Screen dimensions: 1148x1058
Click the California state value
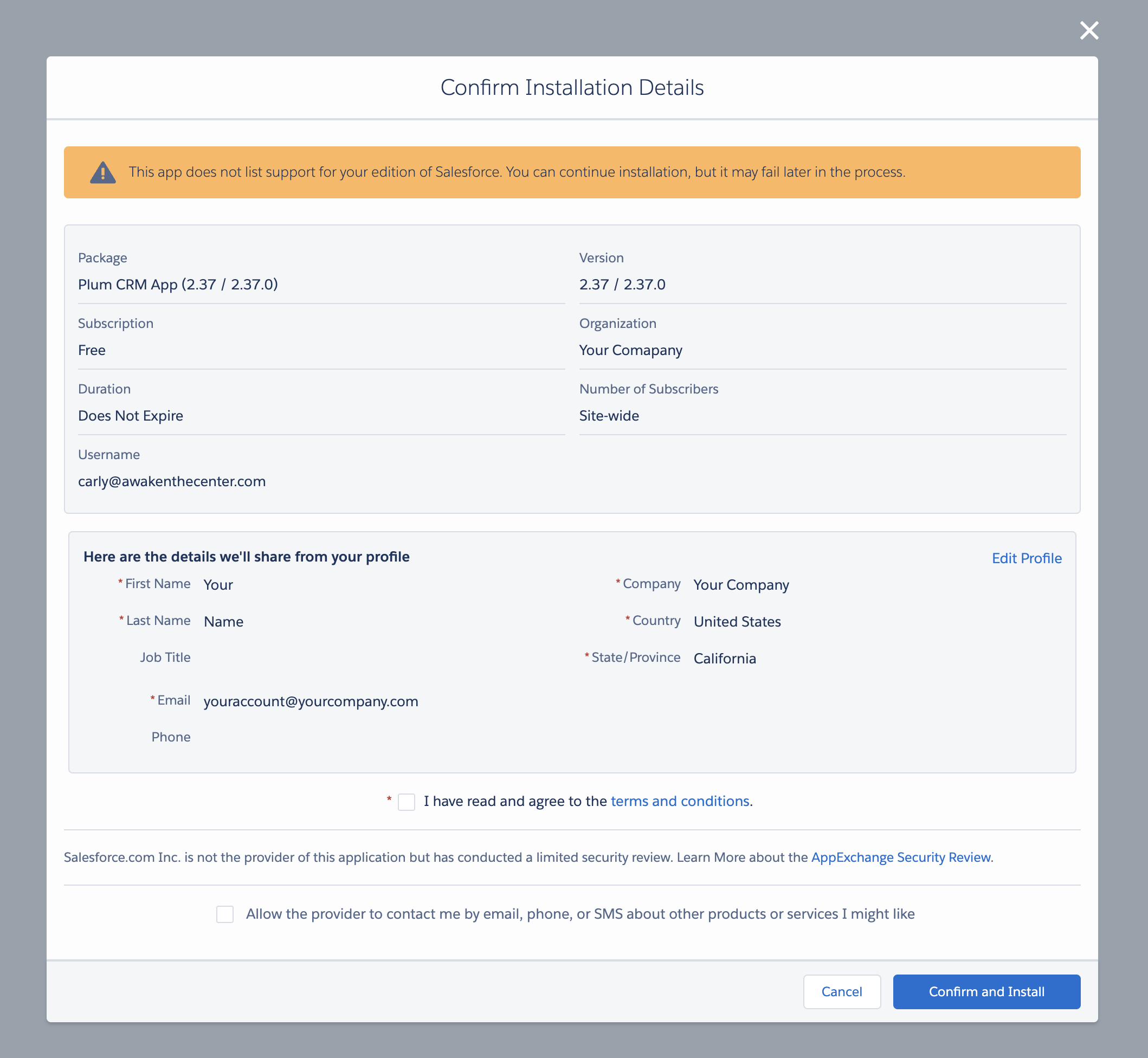pyautogui.click(x=724, y=659)
